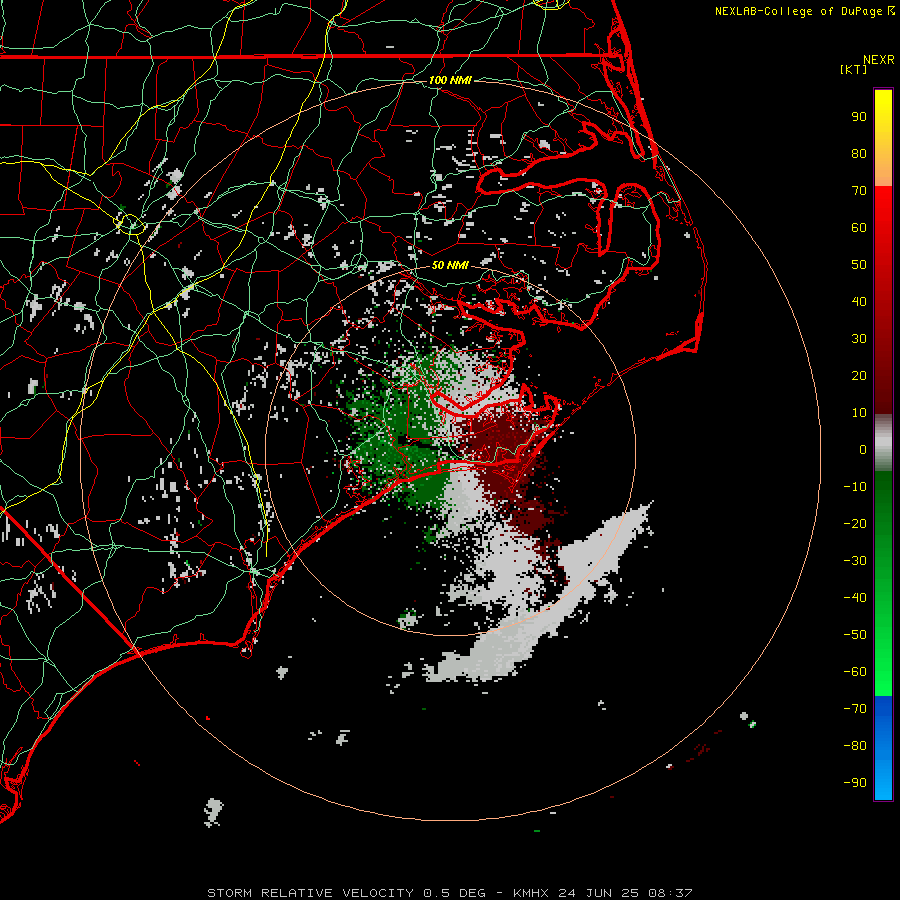Click the -10 value on velocity scale
The image size is (900, 900).
[855, 487]
